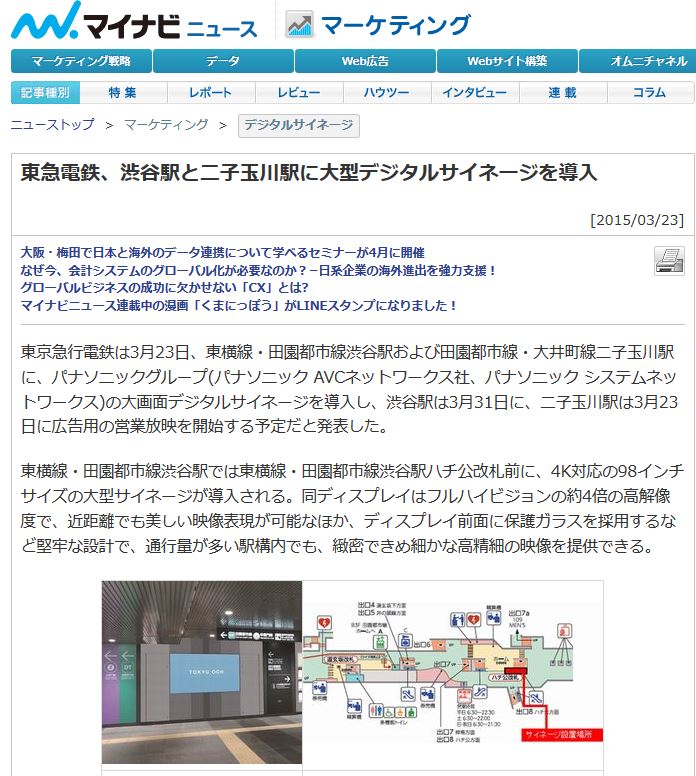Viewport: 696px width, 776px height.
Task: Open the コラム article type
Action: [x=650, y=93]
